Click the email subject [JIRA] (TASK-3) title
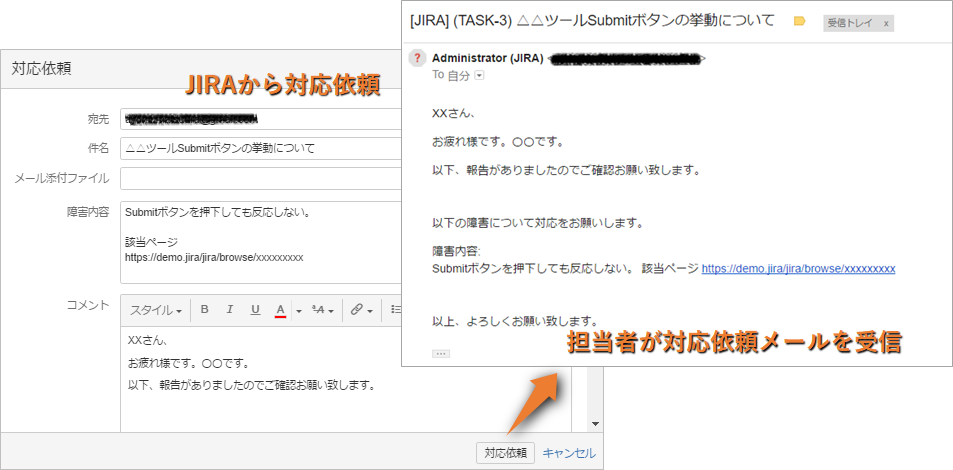 [x=593, y=21]
